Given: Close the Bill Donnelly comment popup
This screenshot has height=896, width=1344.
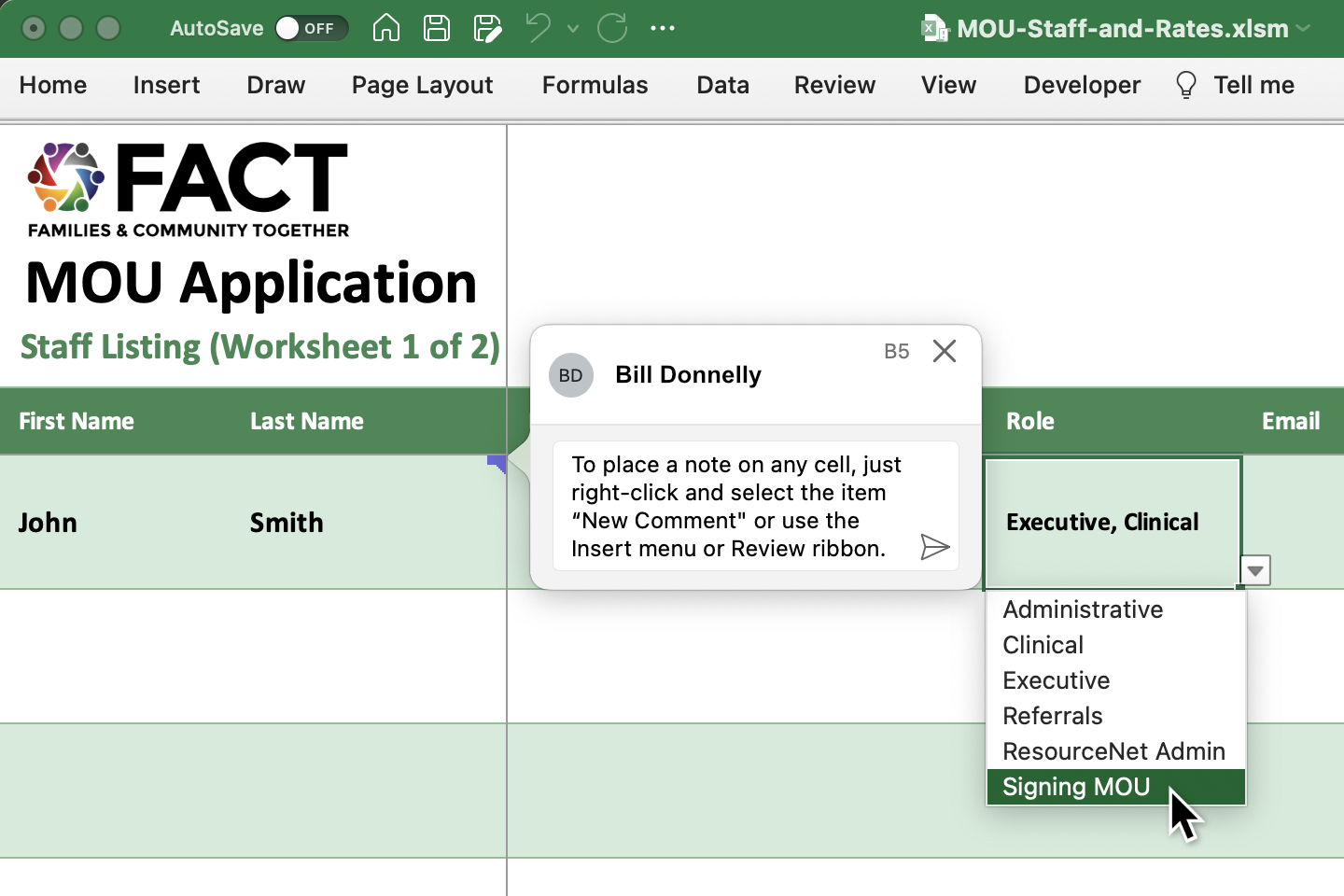Looking at the screenshot, I should point(945,351).
